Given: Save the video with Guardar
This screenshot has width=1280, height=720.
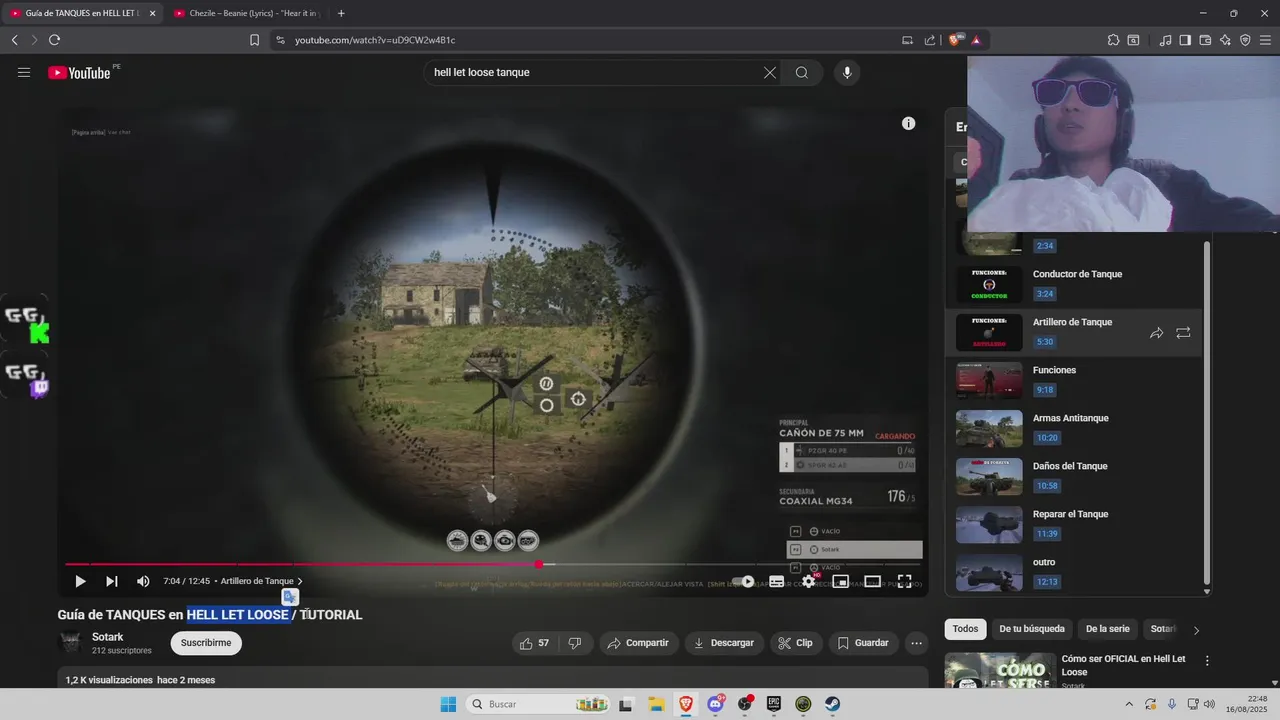Looking at the screenshot, I should (x=863, y=643).
